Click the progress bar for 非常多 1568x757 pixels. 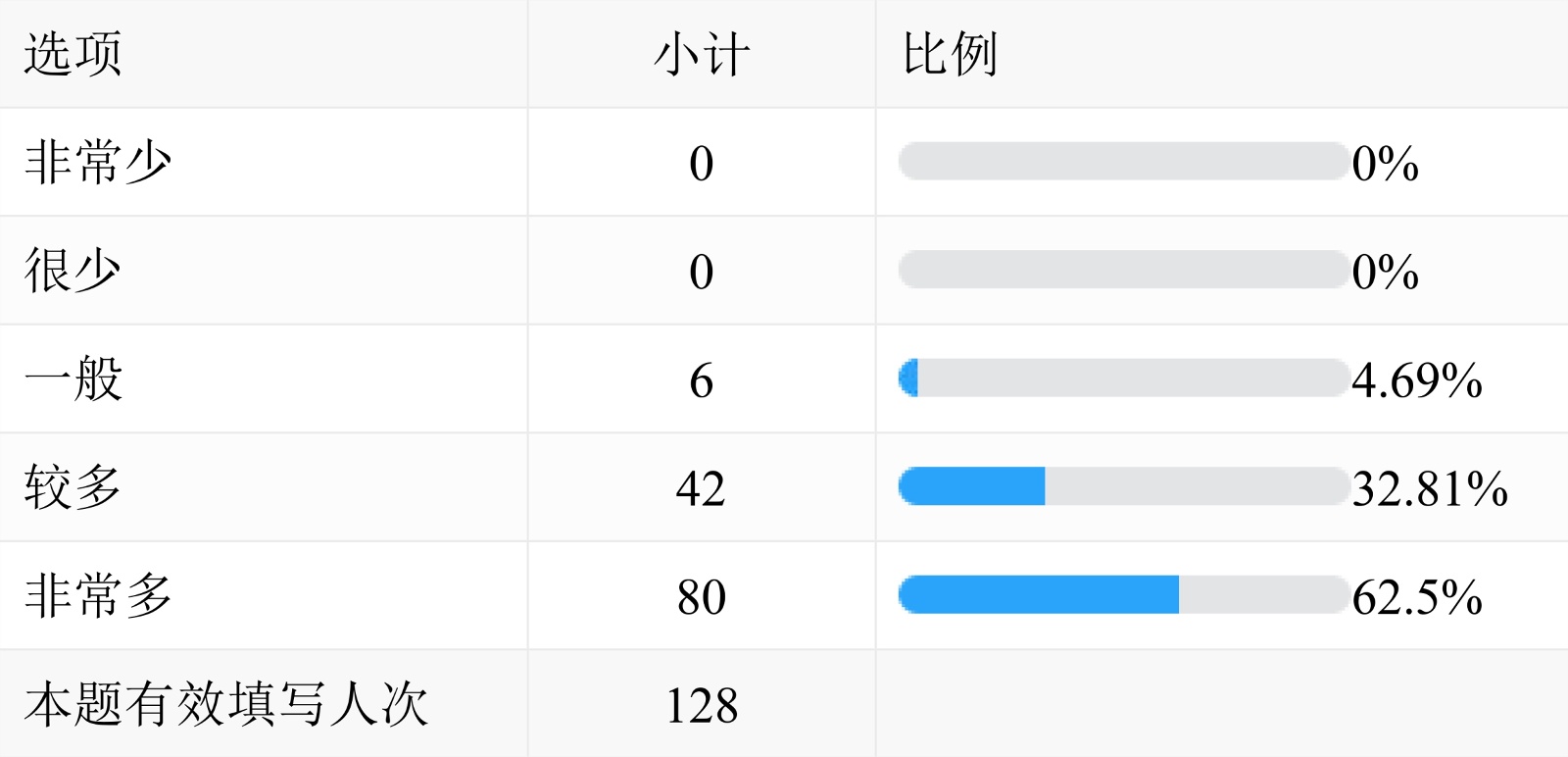pos(1123,595)
